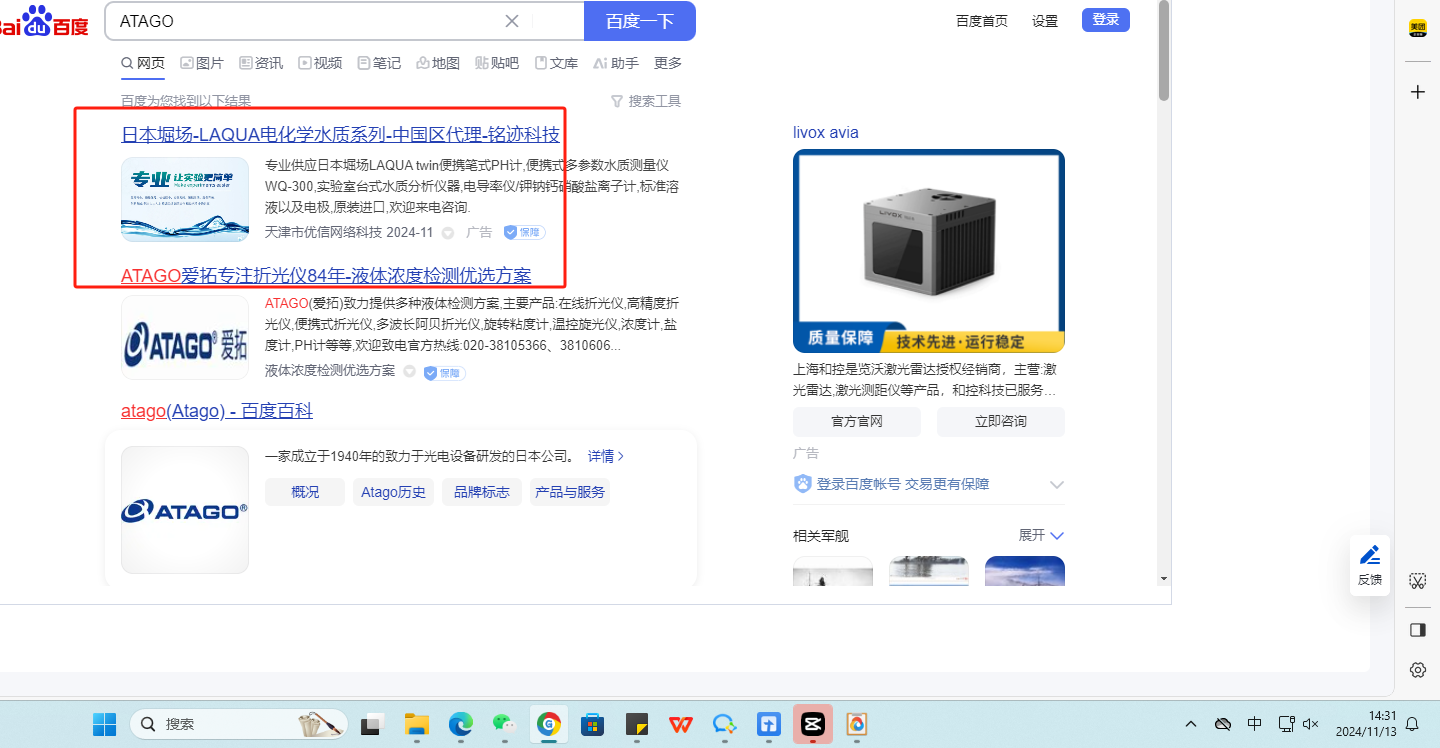Switch to the 视频 tab
The image size is (1440, 748).
[320, 63]
